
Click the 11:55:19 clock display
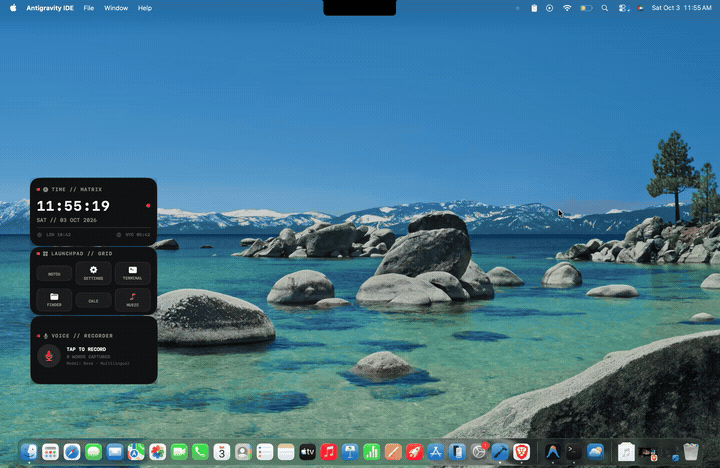tap(73, 206)
